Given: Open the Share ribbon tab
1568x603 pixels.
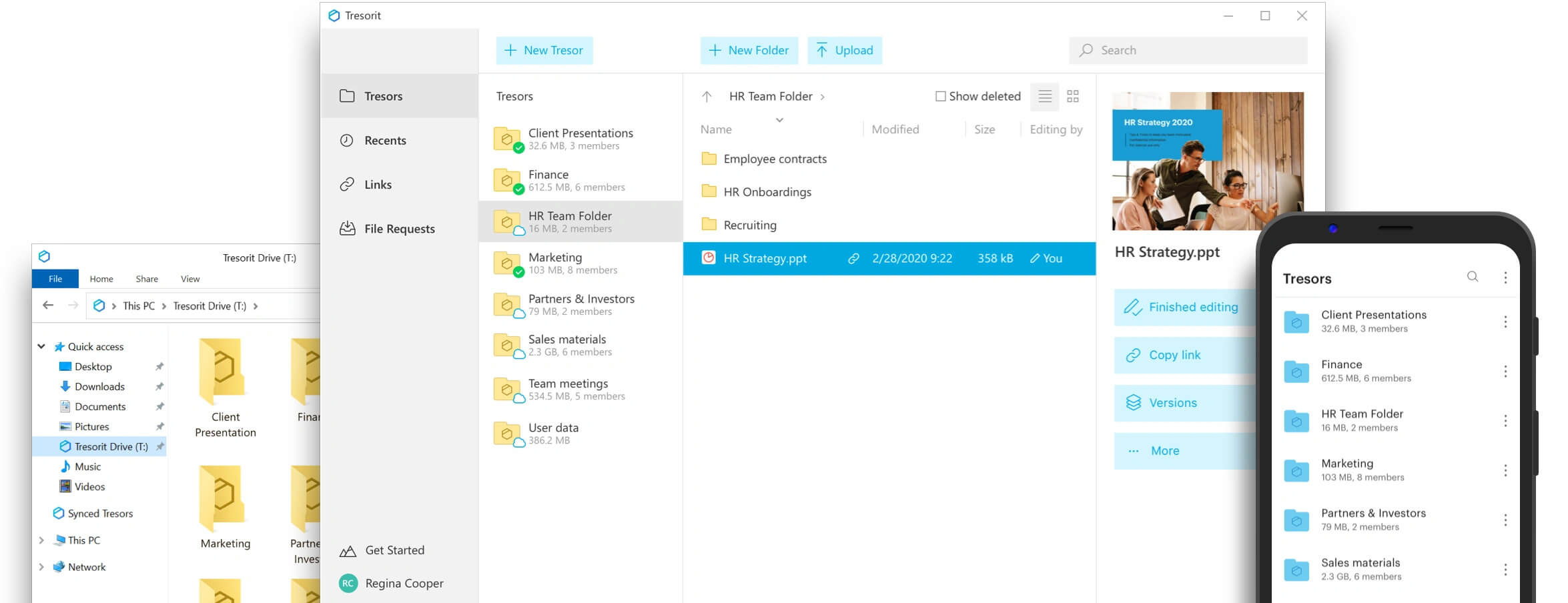Looking at the screenshot, I should [x=147, y=279].
